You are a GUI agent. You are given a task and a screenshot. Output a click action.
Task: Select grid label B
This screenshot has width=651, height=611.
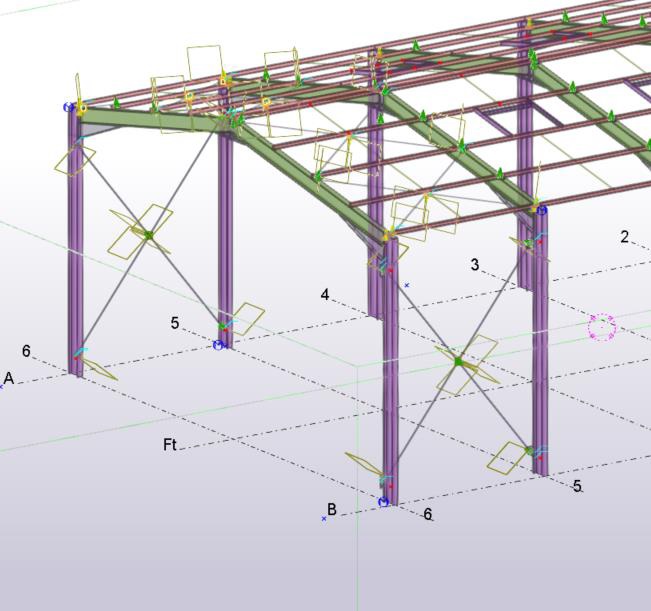332,509
